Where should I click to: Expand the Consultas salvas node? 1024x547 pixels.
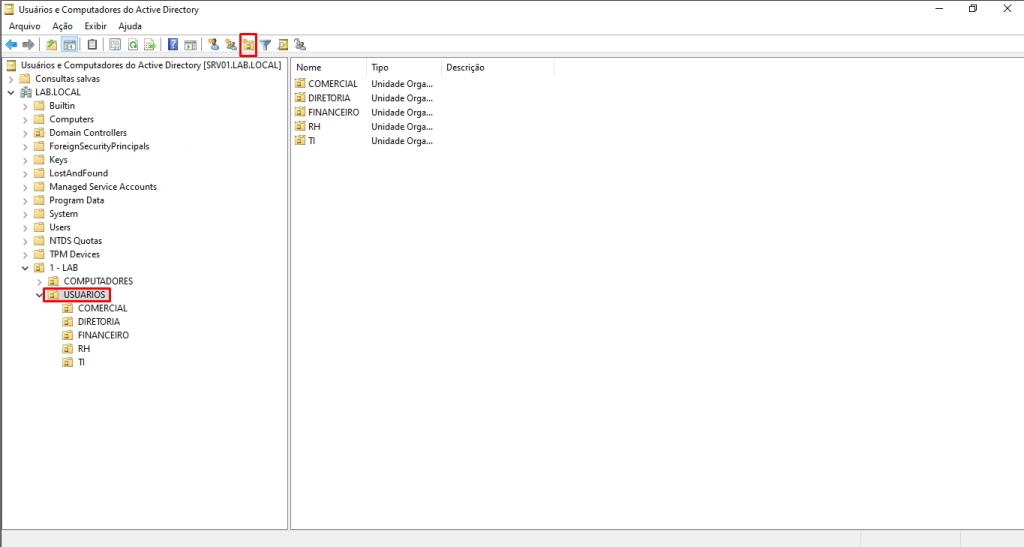click(x=11, y=79)
